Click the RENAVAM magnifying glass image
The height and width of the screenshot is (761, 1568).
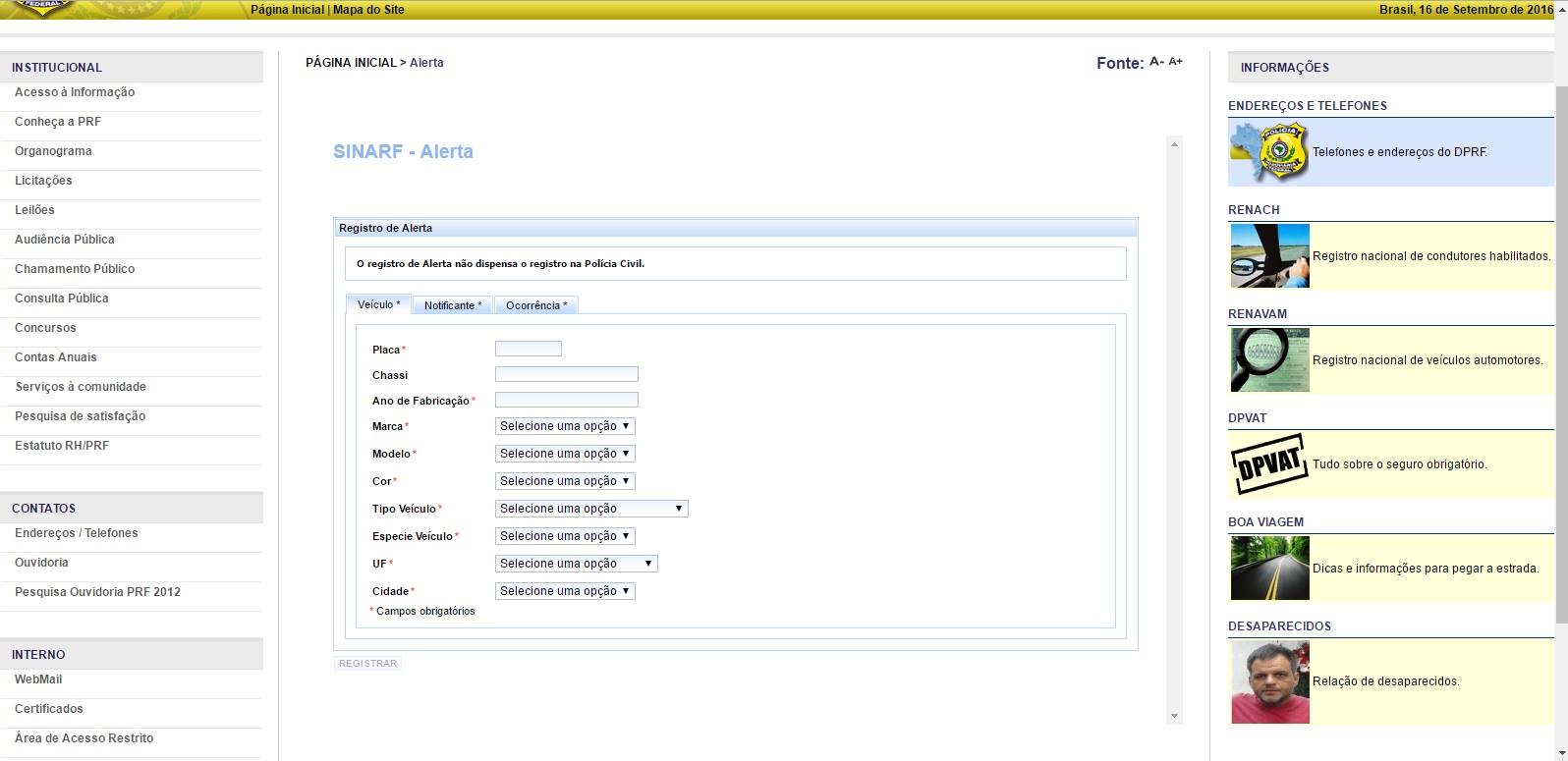(x=1269, y=360)
